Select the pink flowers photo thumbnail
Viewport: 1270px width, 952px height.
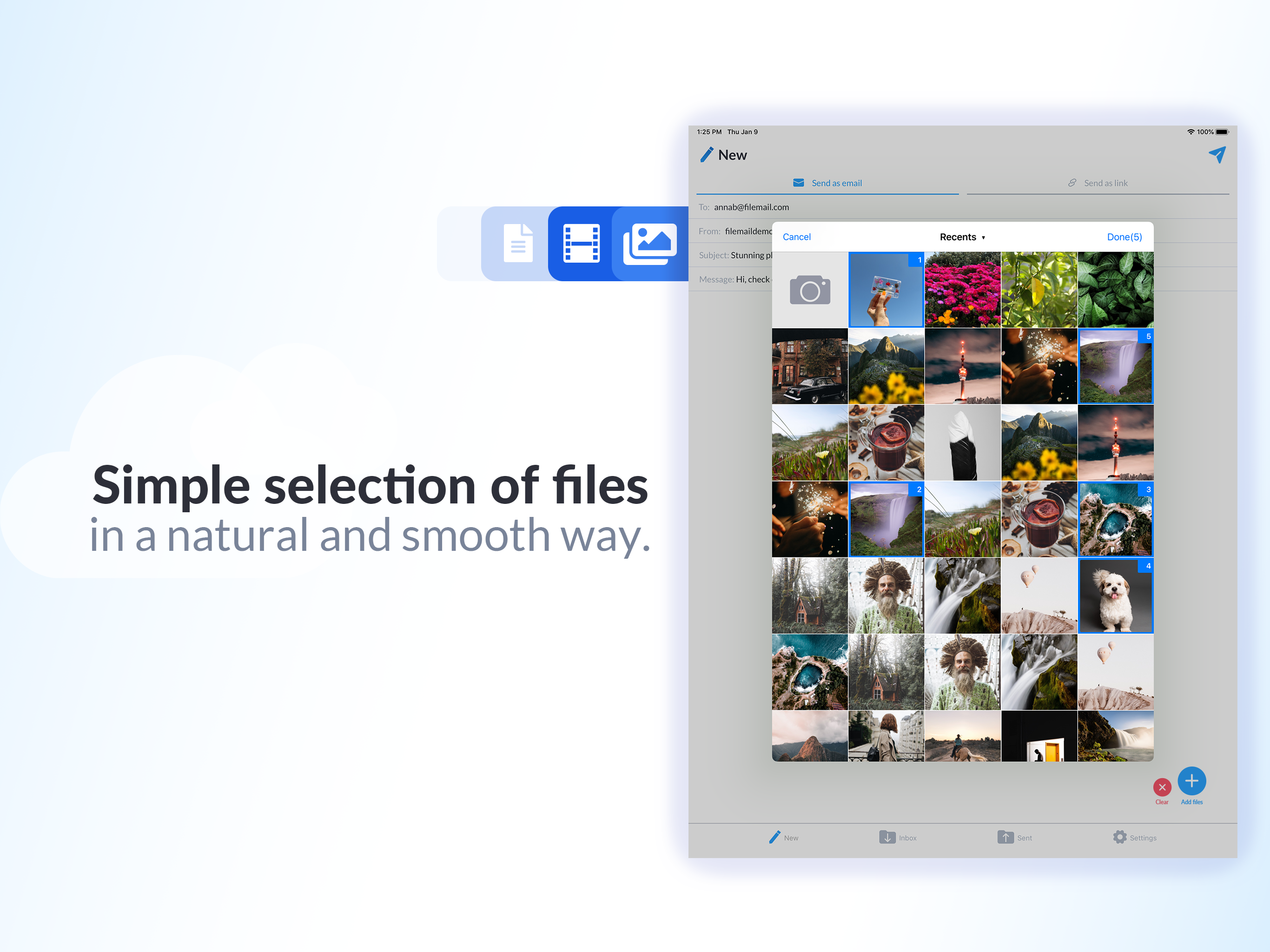[962, 290]
